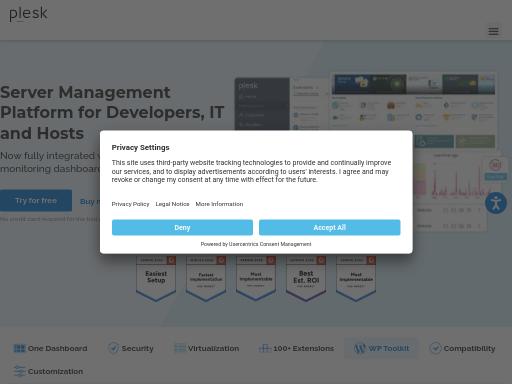Select the One Dashboard tab
This screenshot has width=512, height=384.
coord(50,348)
